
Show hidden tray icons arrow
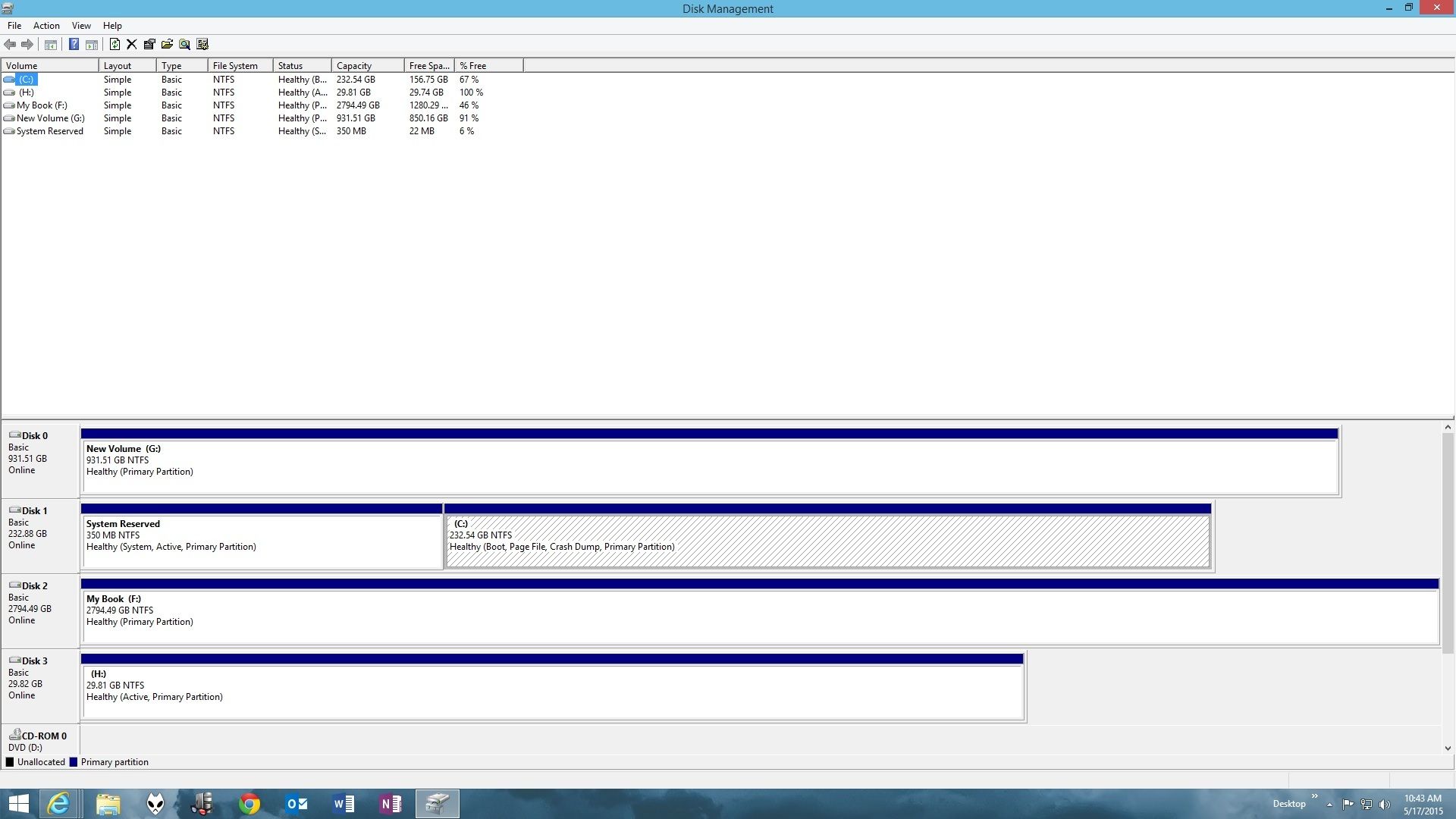click(x=1329, y=805)
